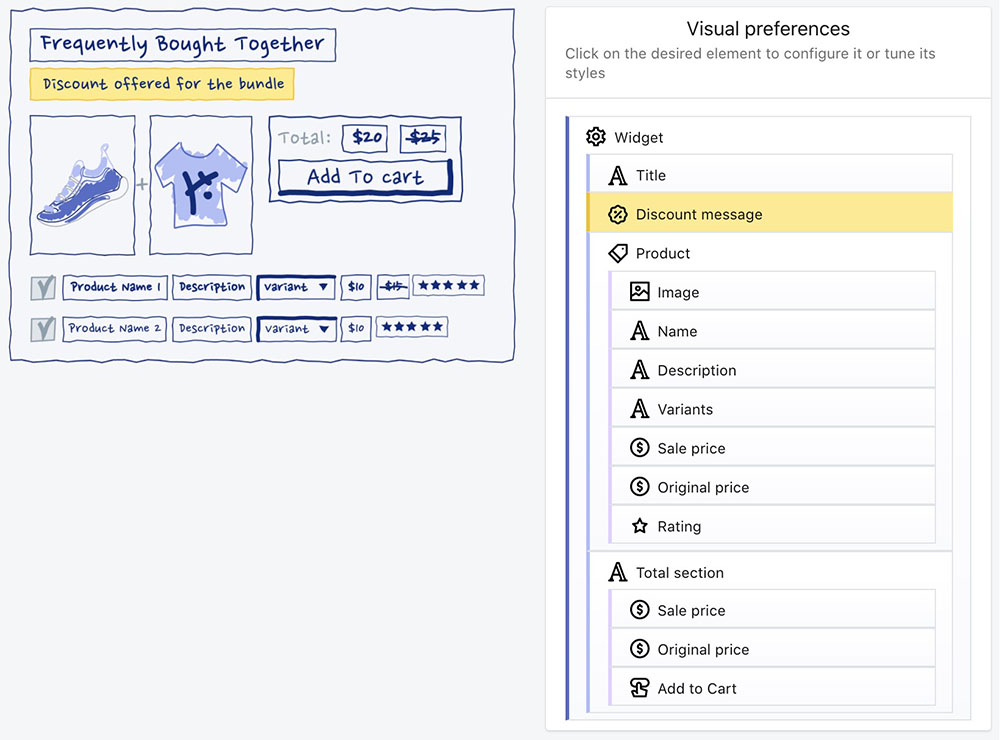Select the Variants item in Product list
The width and height of the screenshot is (1000, 740).
pyautogui.click(x=773, y=409)
